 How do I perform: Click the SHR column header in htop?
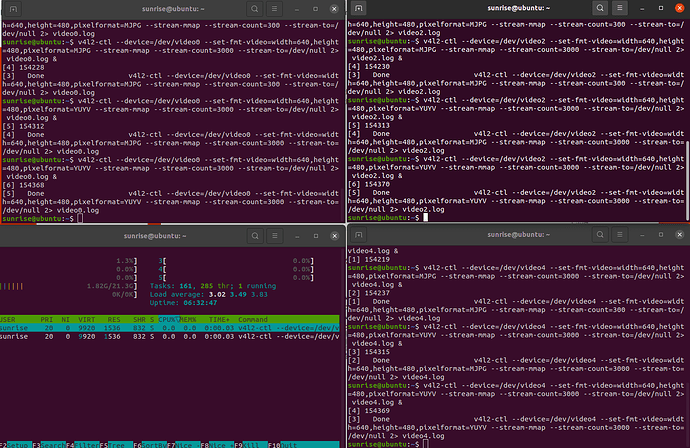pos(139,319)
